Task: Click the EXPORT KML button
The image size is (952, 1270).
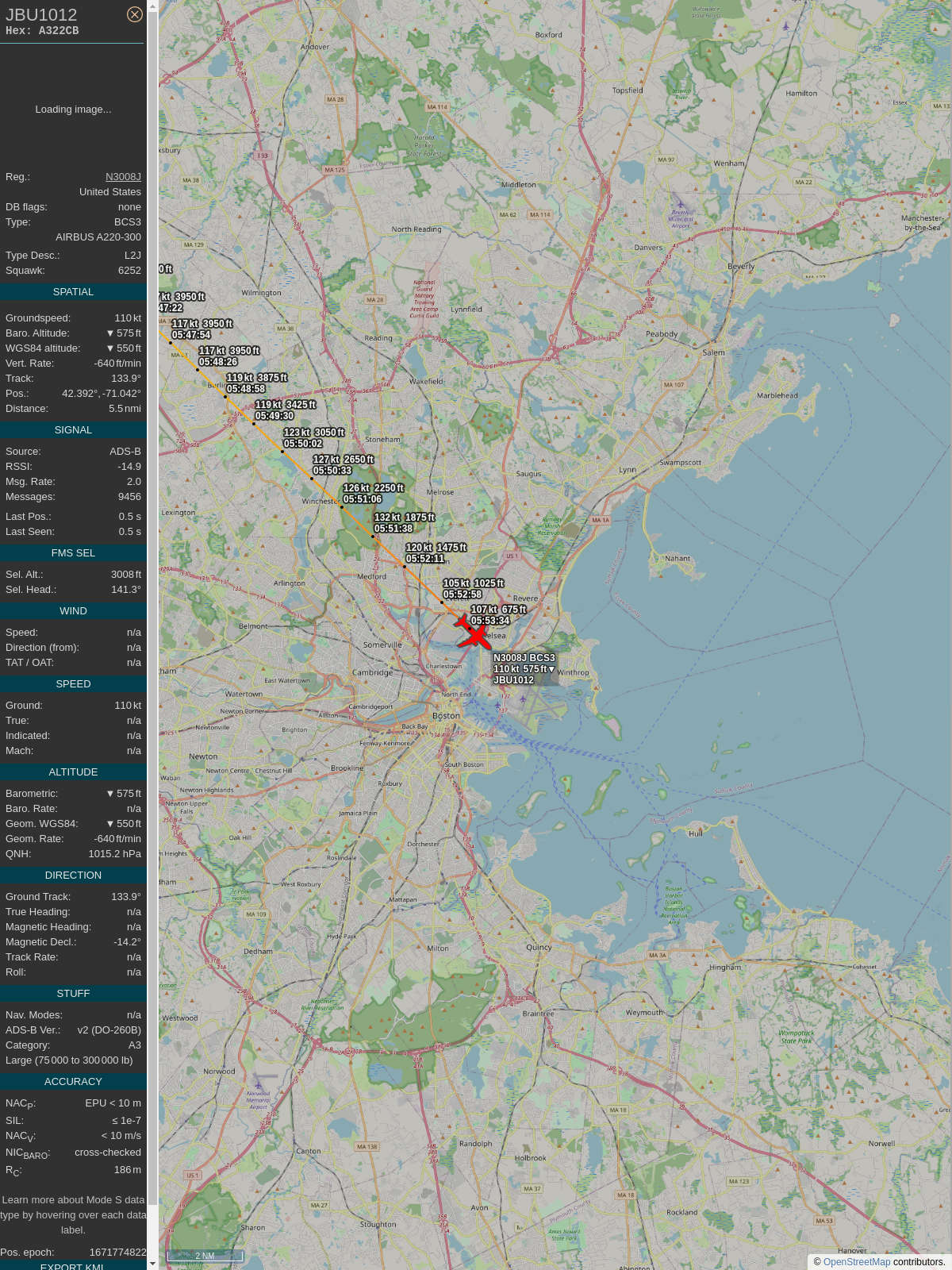Action: pyautogui.click(x=72, y=1266)
